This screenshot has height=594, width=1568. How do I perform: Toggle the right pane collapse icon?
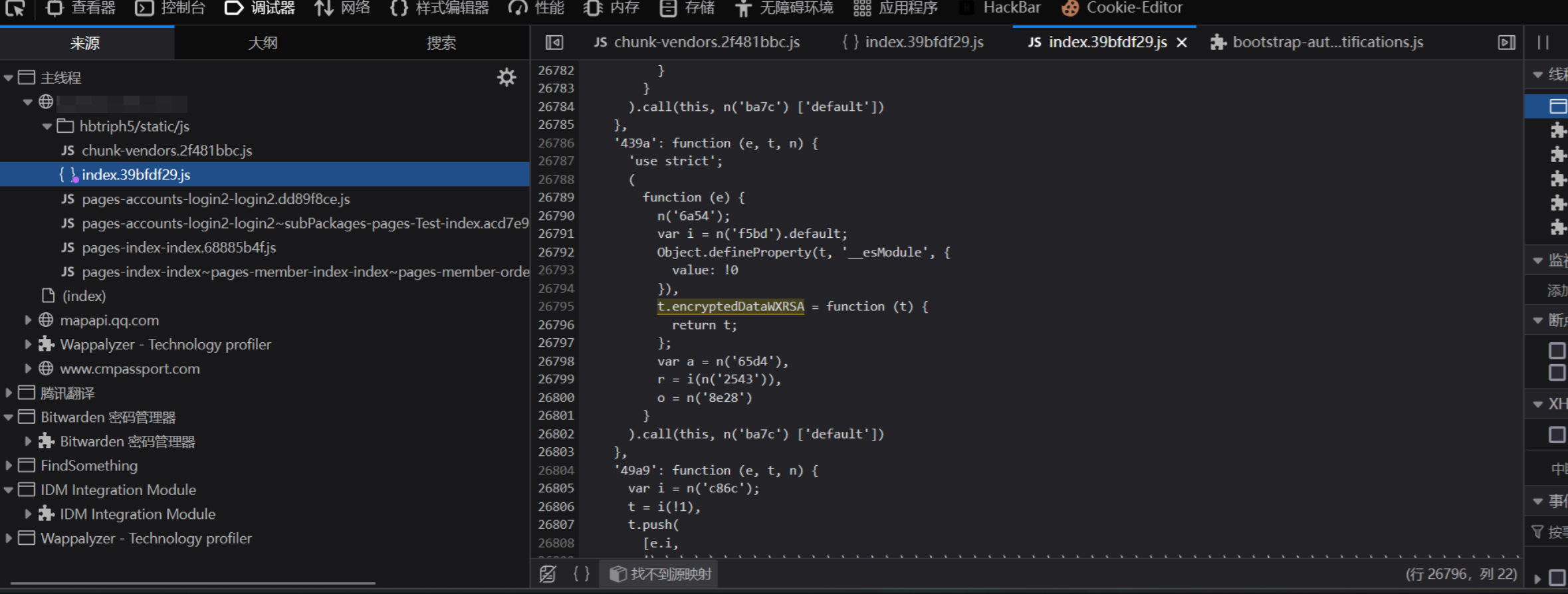click(x=1507, y=43)
